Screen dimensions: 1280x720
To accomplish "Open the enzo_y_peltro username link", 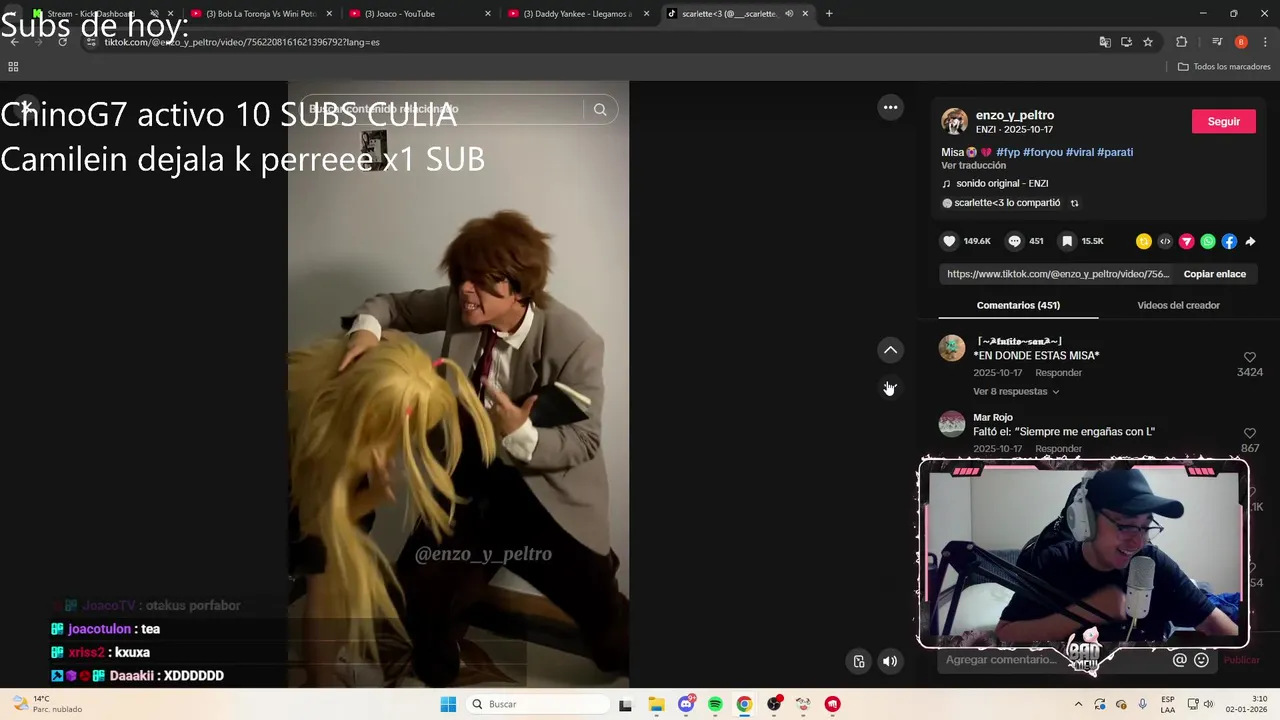I will pyautogui.click(x=1014, y=115).
